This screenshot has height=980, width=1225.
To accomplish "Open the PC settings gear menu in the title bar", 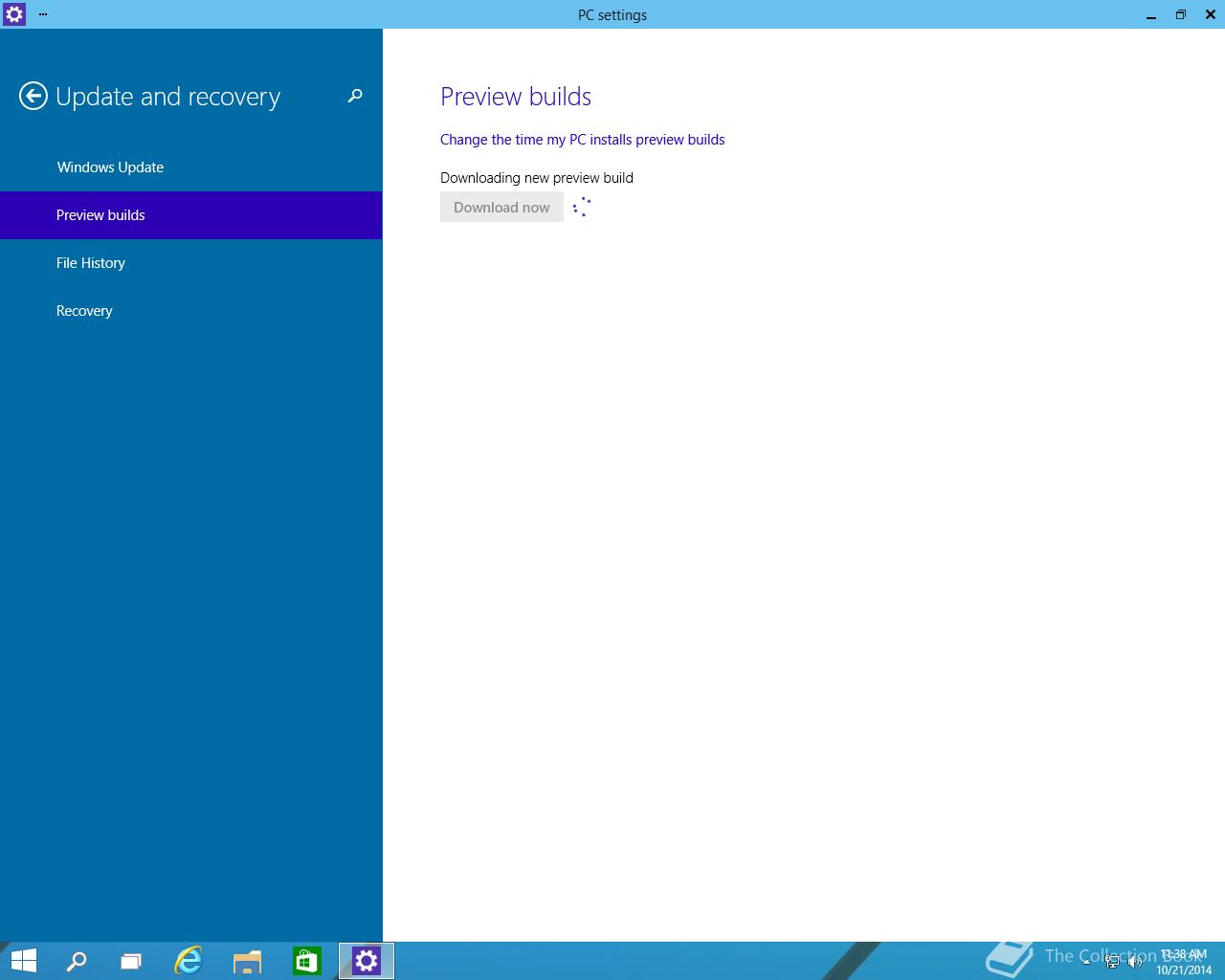I will coord(14,14).
